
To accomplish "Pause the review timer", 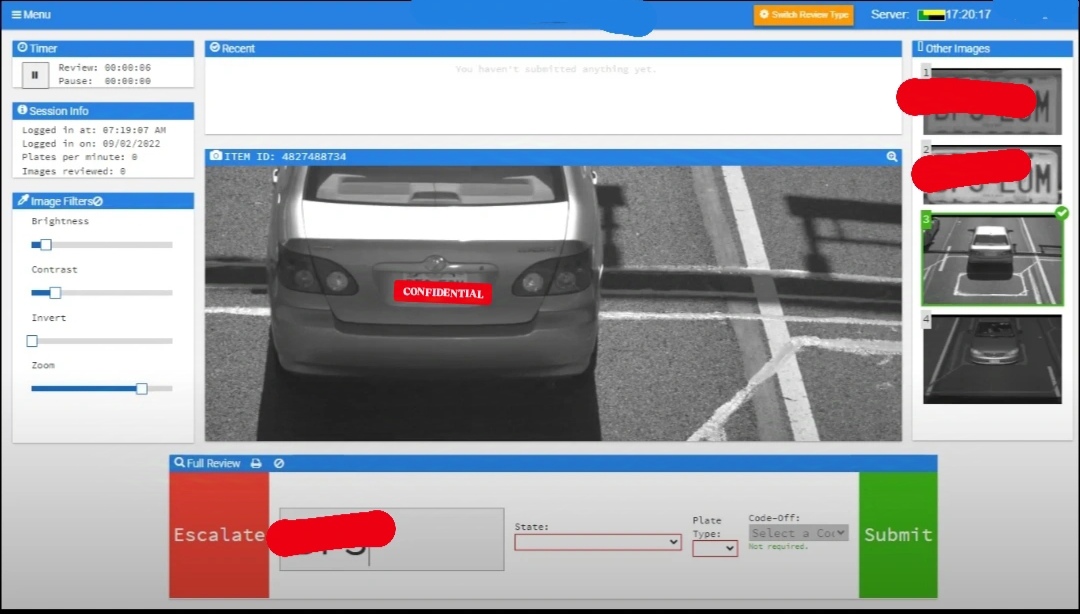I will pos(35,74).
